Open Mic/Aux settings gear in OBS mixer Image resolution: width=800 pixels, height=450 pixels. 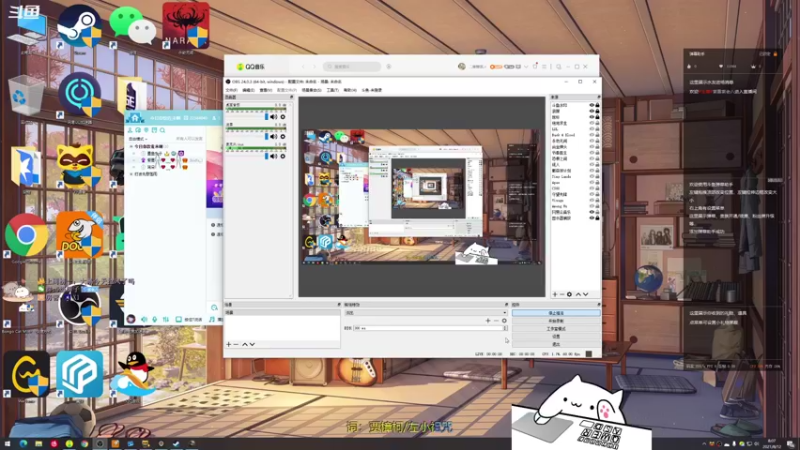coord(283,156)
